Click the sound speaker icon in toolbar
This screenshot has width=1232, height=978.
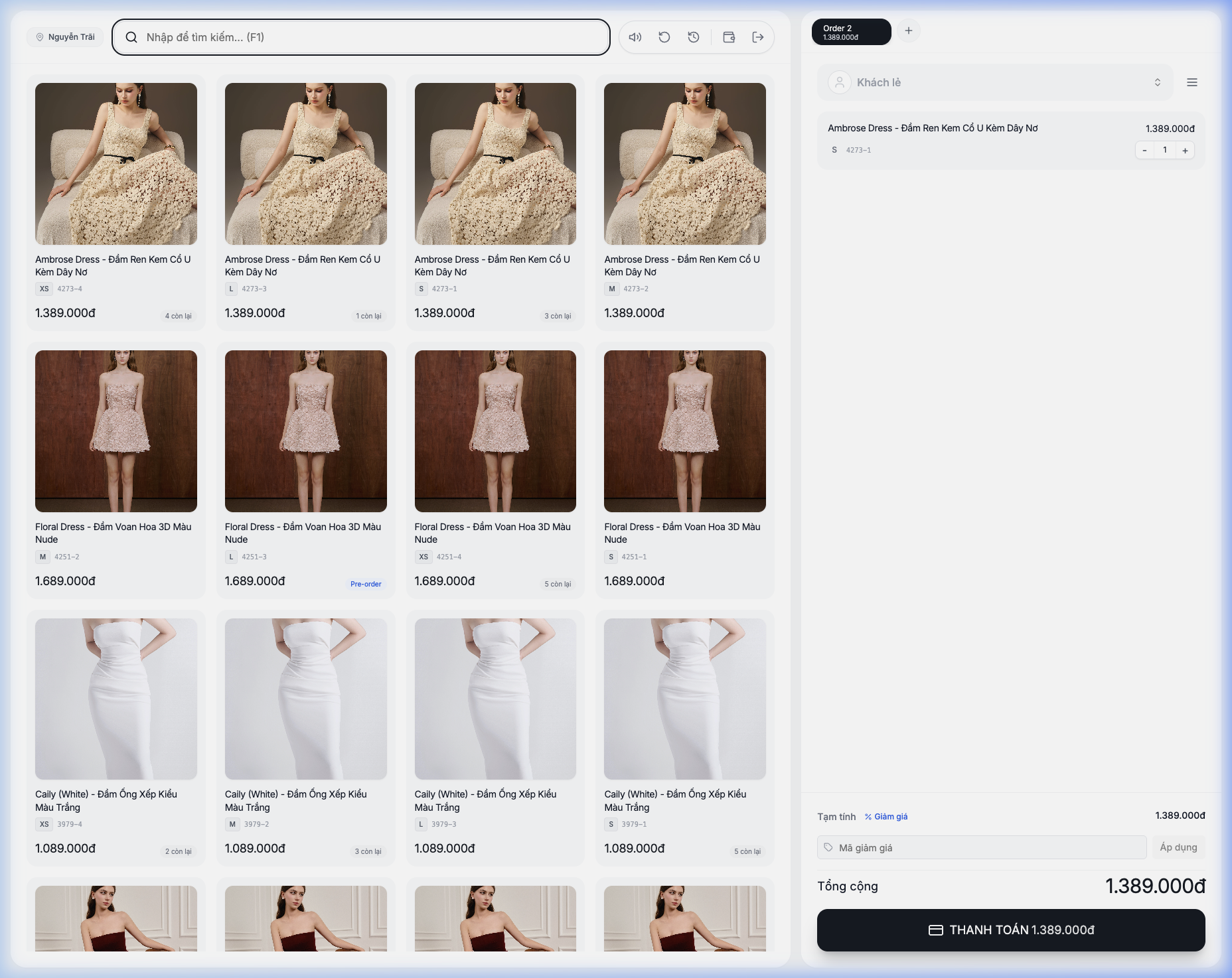tap(635, 37)
